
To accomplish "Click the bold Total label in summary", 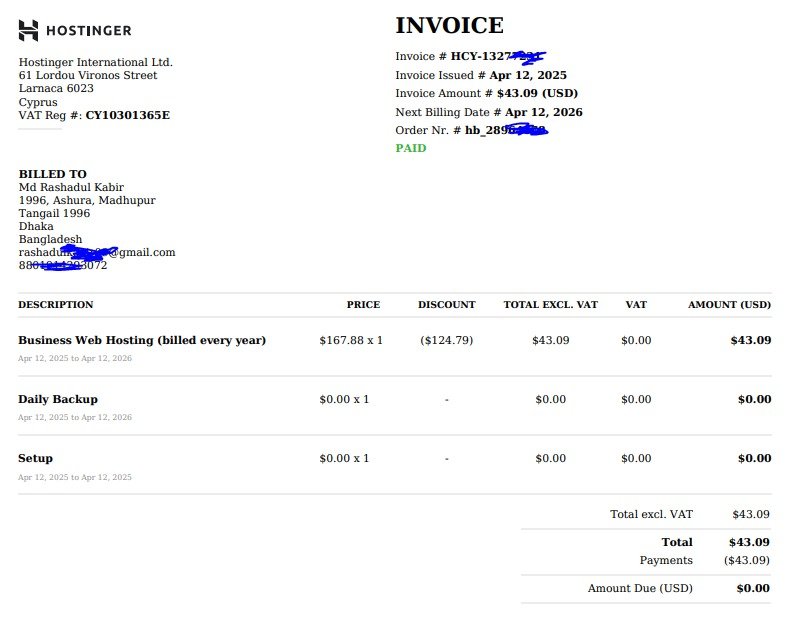I will point(677,542).
